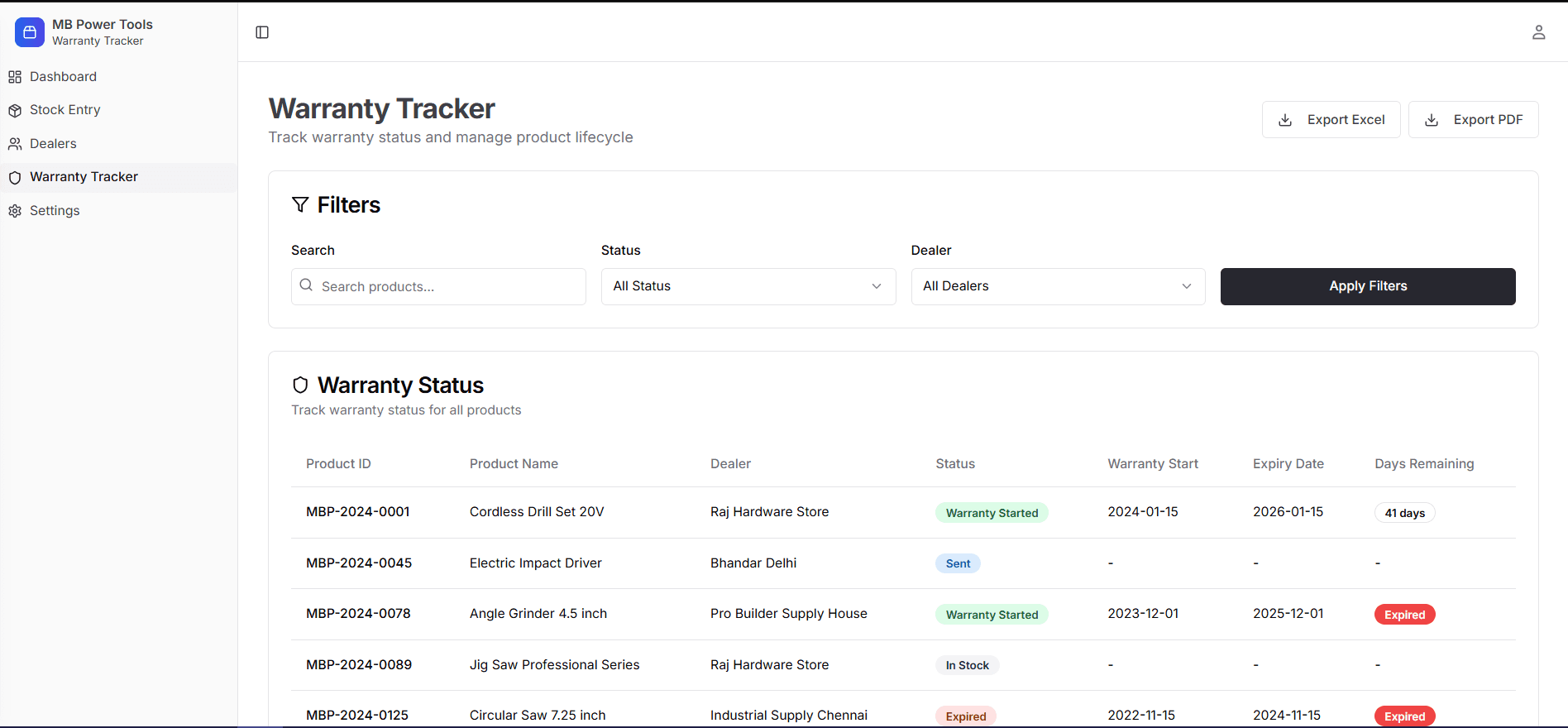Focus the Search products input field

(x=447, y=286)
